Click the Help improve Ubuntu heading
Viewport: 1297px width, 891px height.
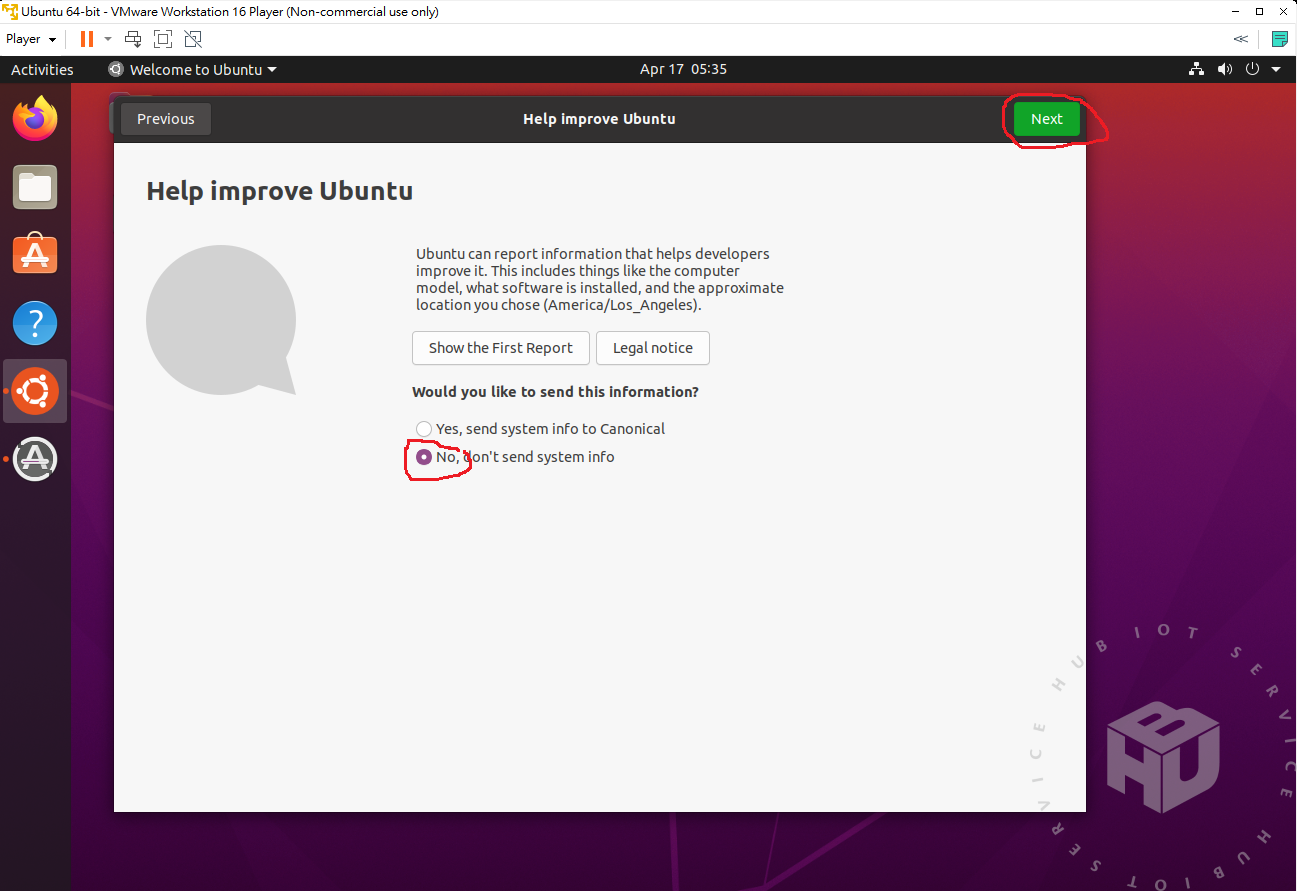(x=280, y=191)
